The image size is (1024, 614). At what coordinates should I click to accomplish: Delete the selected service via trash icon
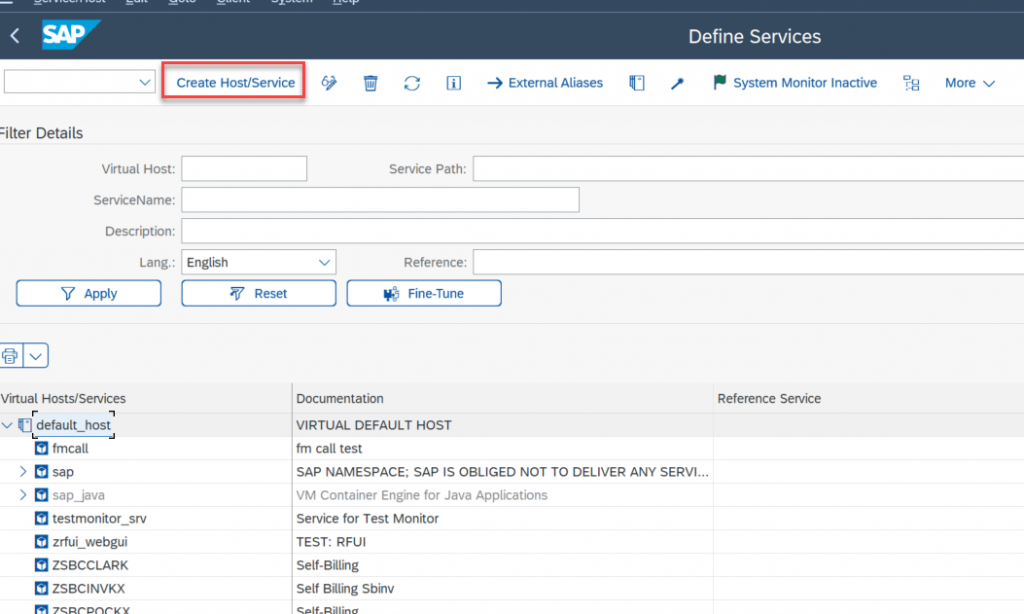370,83
